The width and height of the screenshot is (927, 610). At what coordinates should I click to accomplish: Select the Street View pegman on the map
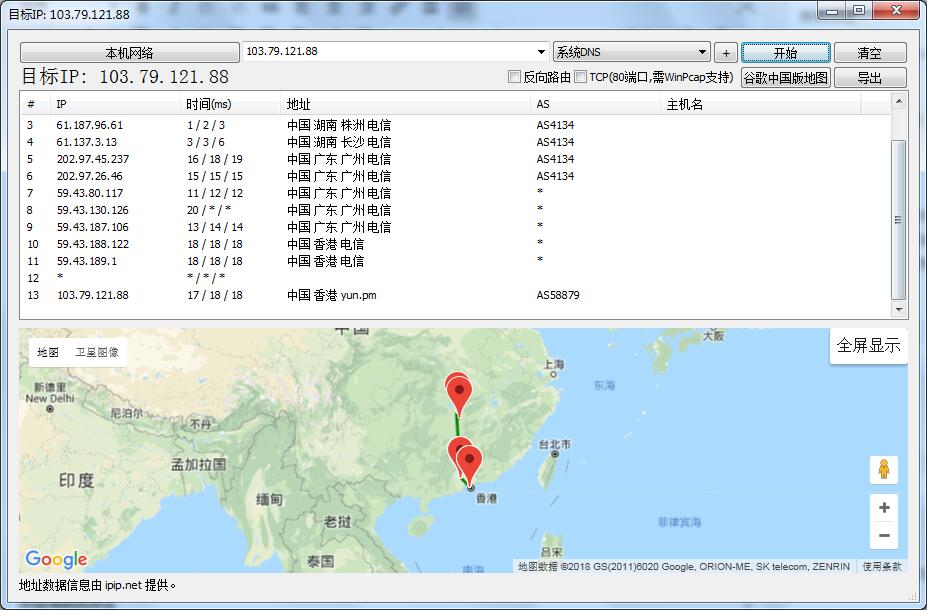884,469
